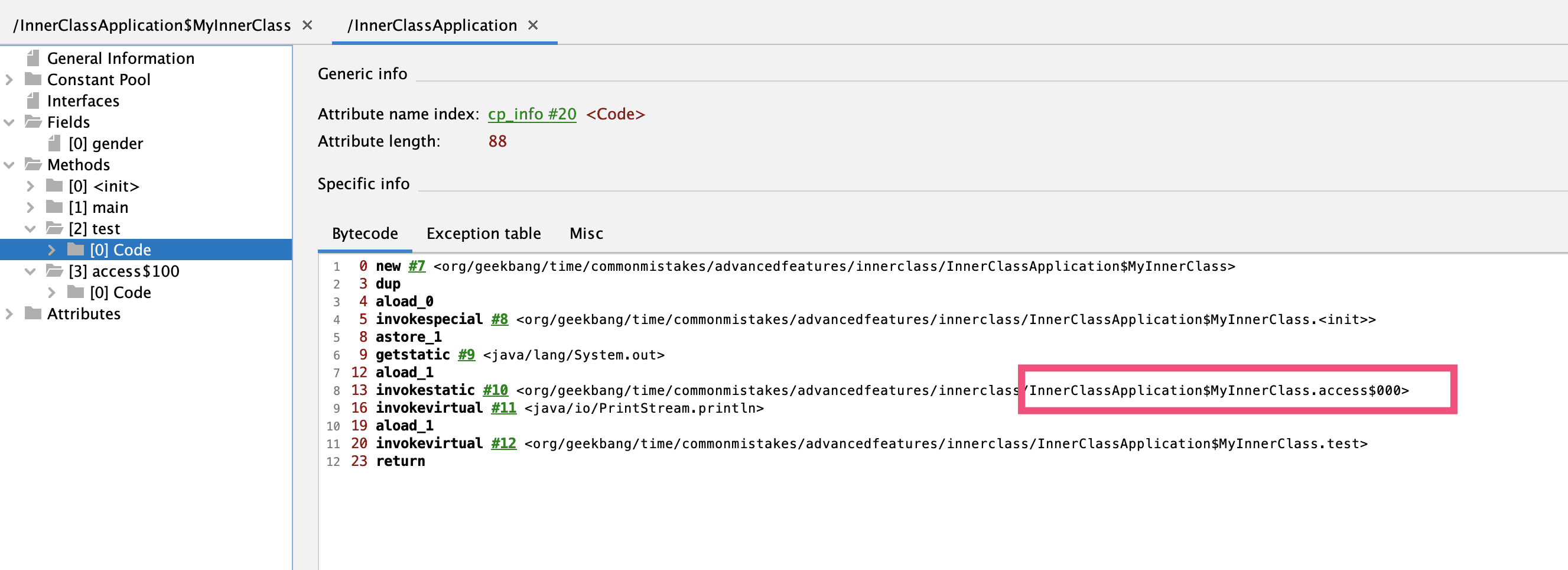This screenshot has width=1568, height=570.
Task: Close the InnerClassApplication$MyInnerClass tab
Action: [307, 25]
